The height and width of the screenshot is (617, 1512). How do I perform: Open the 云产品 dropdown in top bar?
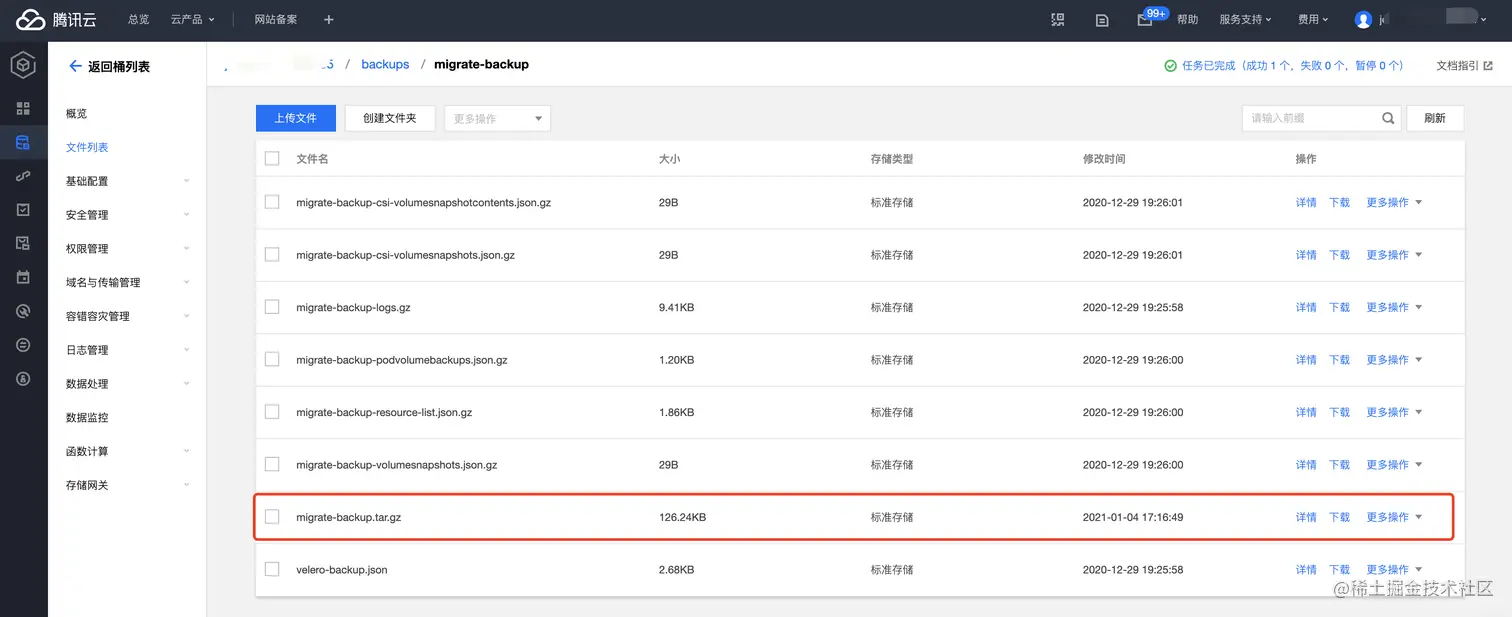click(x=193, y=20)
